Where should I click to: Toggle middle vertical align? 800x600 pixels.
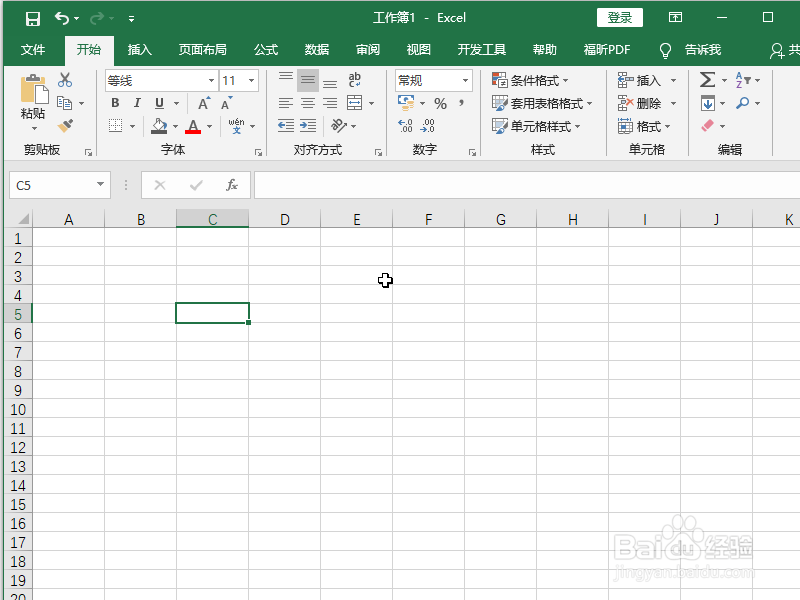pos(308,80)
